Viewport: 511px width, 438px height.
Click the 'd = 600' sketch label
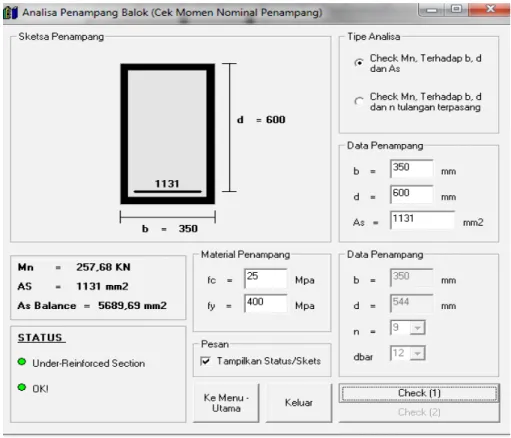click(x=261, y=120)
